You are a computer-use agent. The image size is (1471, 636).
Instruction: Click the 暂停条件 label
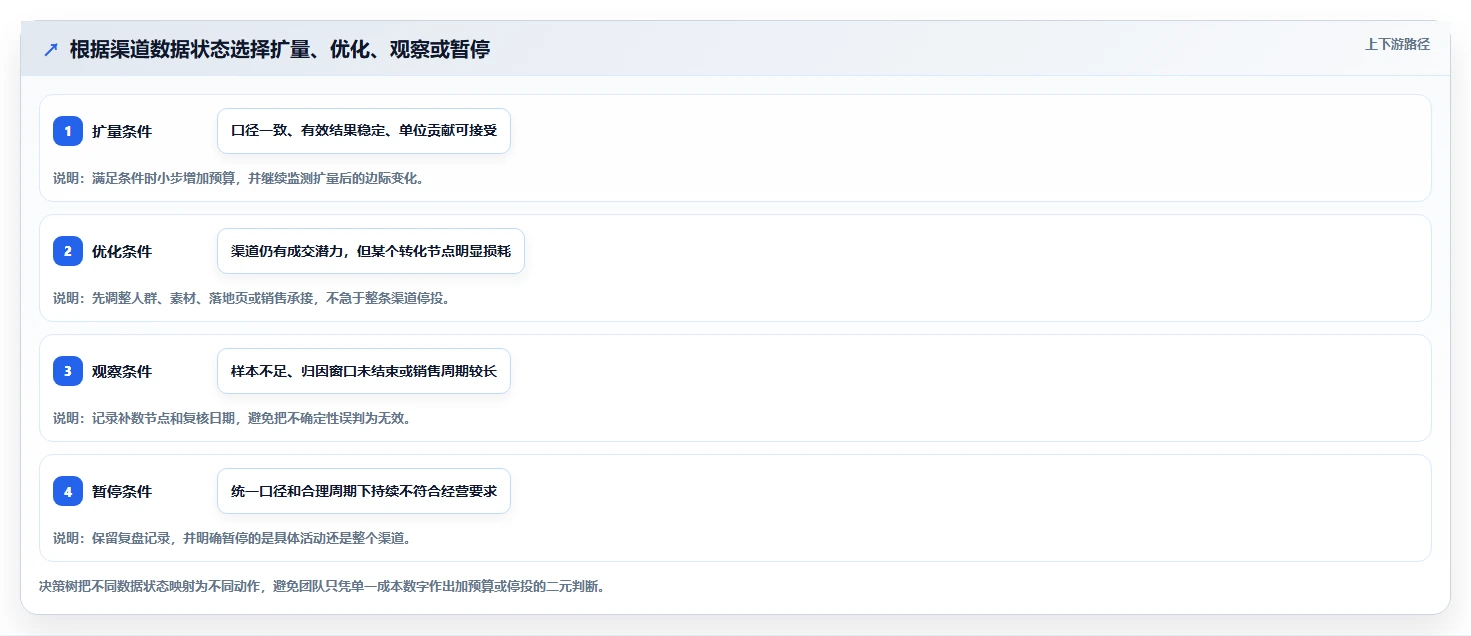(122, 491)
